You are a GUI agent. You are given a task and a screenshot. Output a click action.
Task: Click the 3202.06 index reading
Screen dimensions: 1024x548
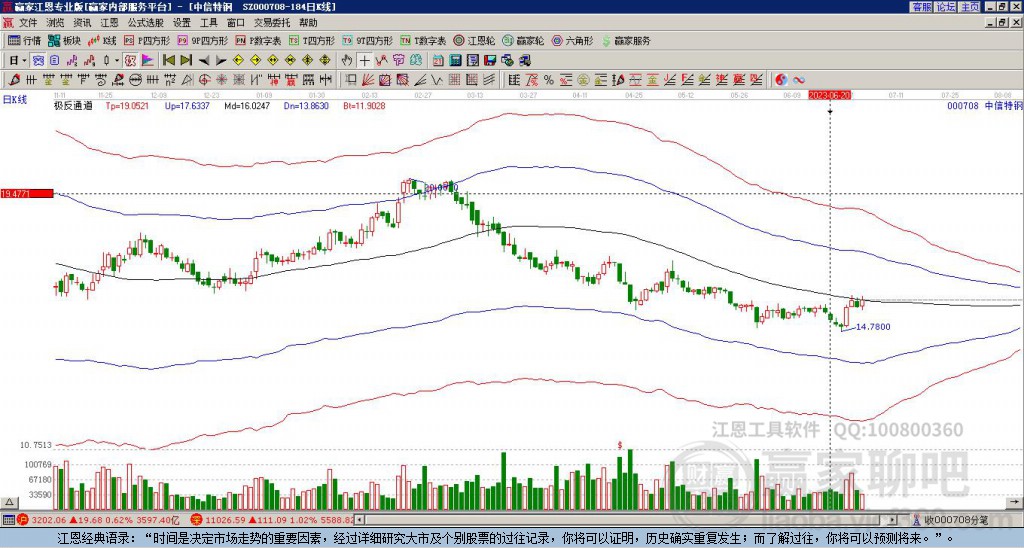pos(48,520)
